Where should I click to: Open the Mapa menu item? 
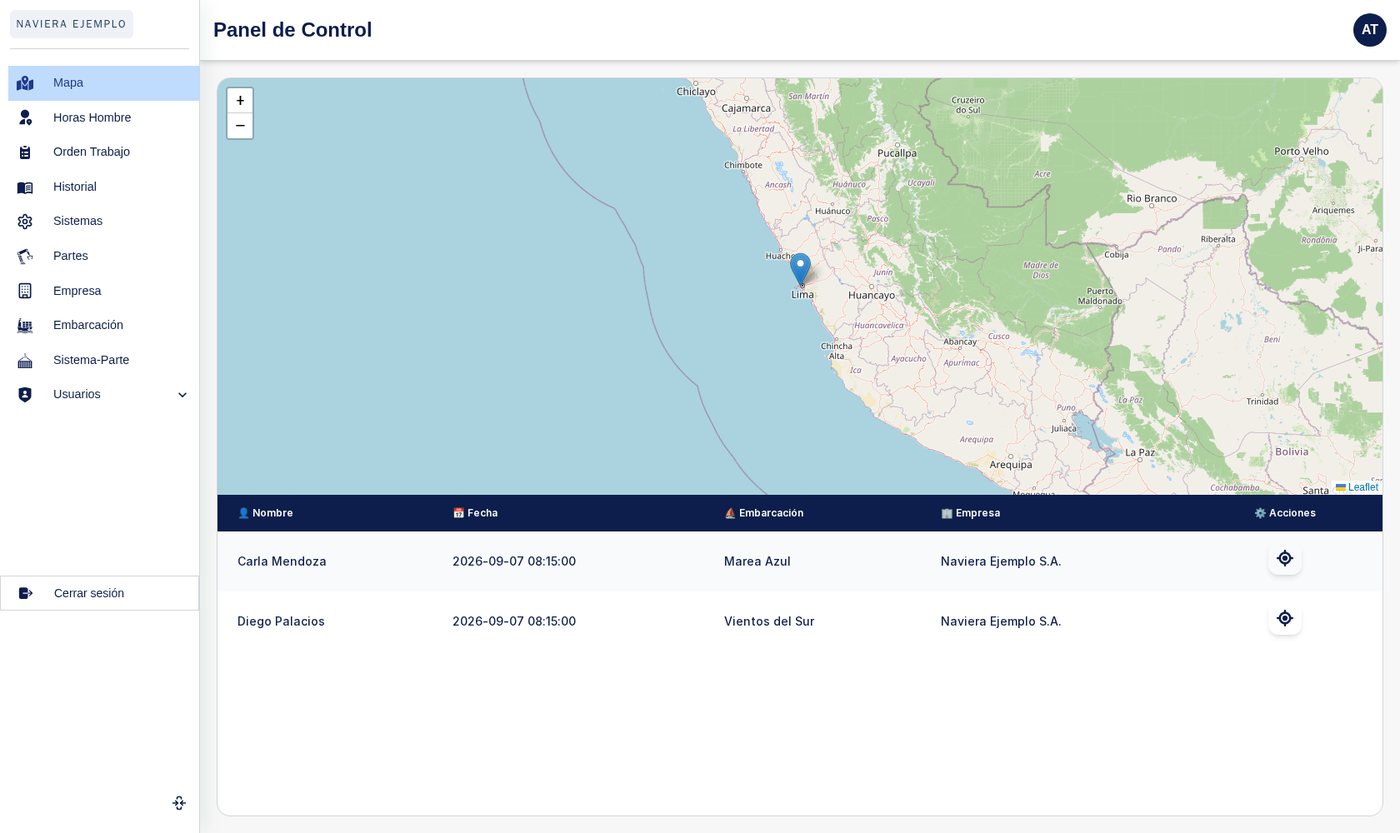coord(104,83)
